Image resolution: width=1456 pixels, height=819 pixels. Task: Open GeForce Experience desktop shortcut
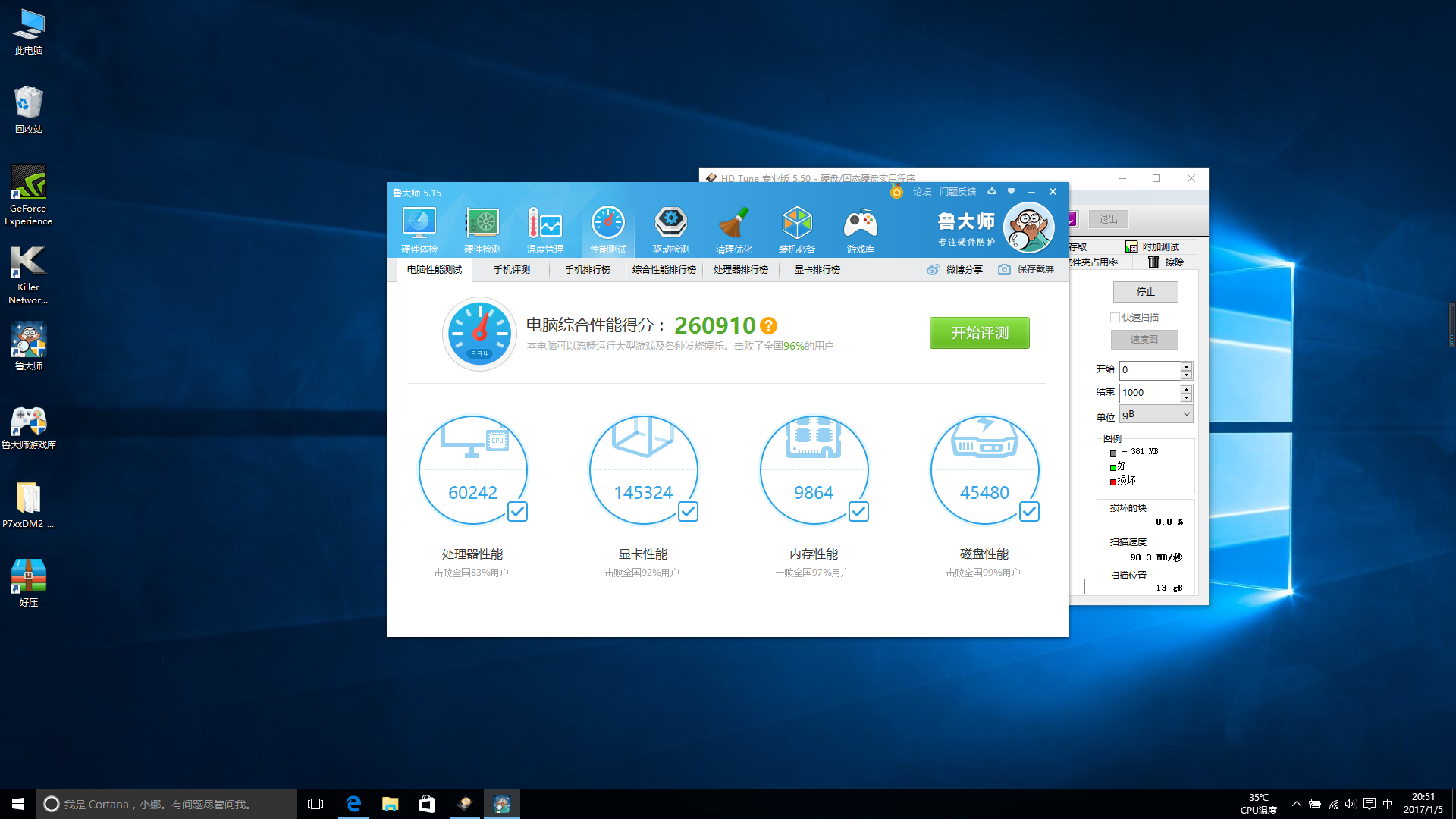click(x=28, y=196)
